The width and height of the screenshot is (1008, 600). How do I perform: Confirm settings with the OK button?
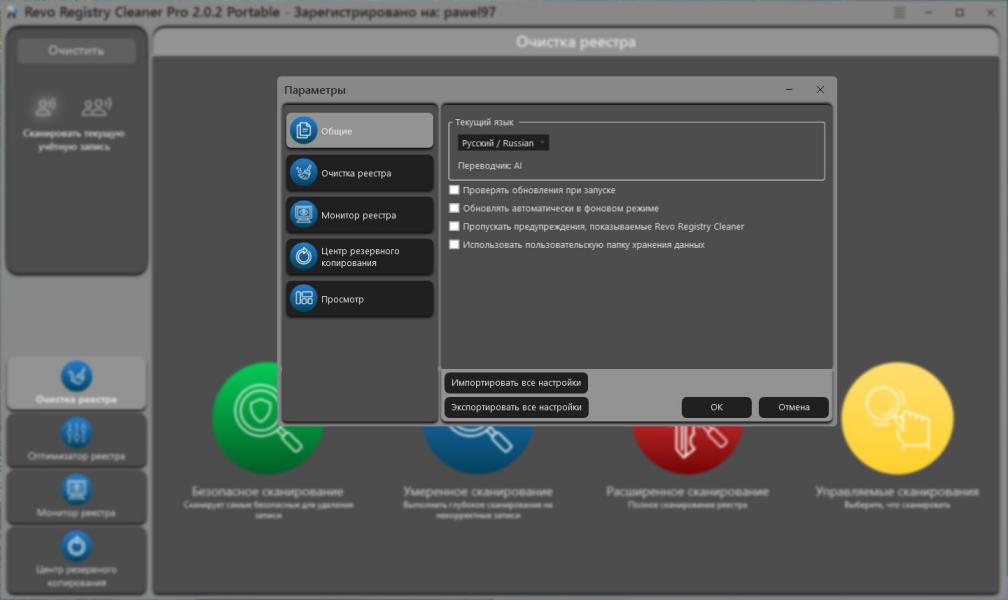point(716,407)
